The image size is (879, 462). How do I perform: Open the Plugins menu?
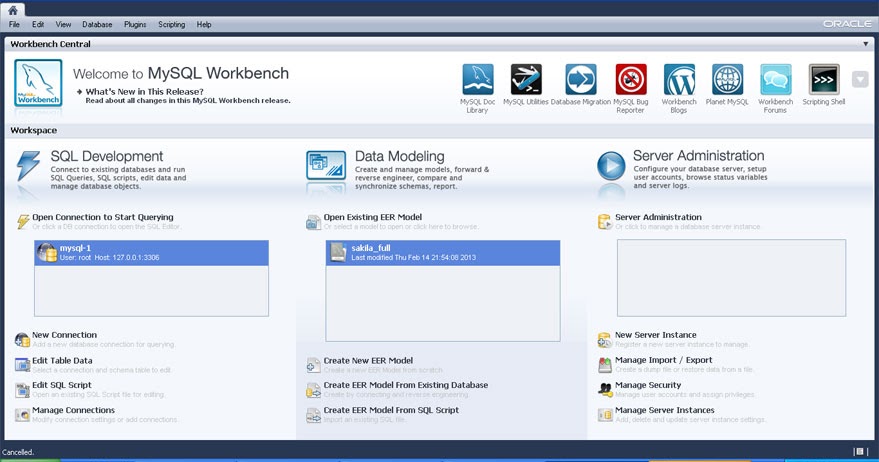click(135, 24)
